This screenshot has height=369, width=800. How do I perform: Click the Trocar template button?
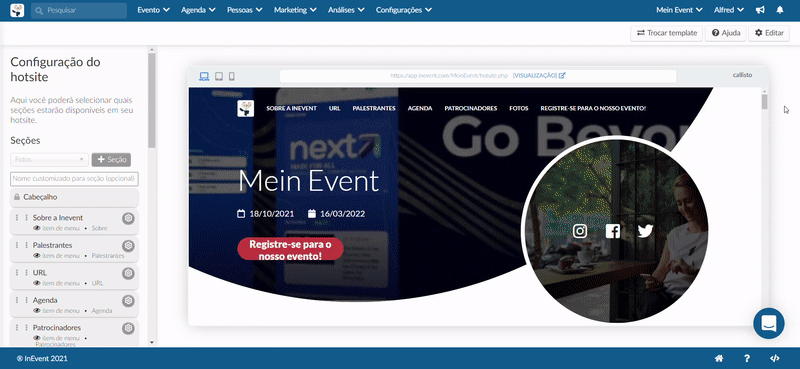click(x=666, y=33)
